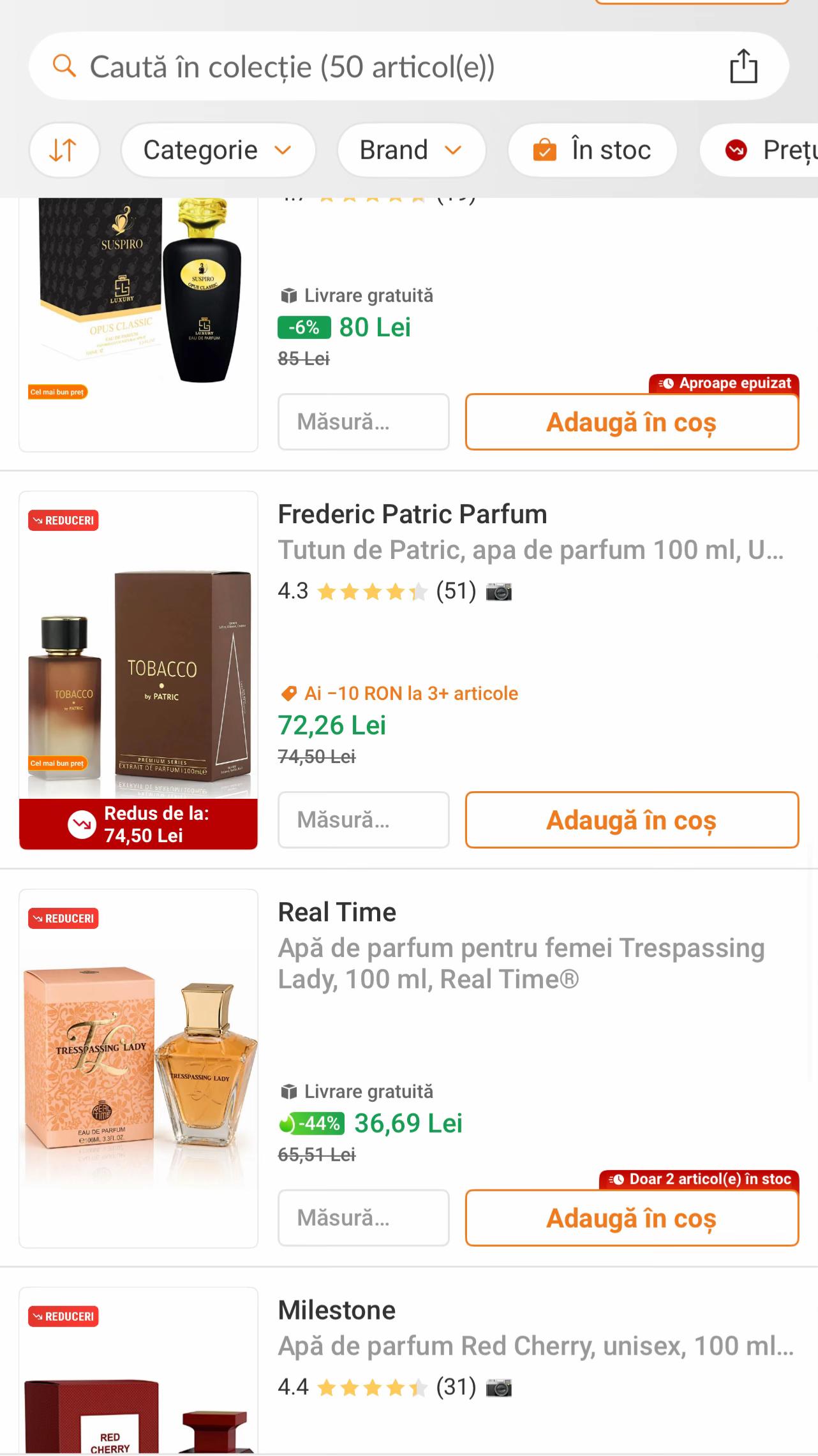
Task: Add Real Time Trespassing Lady to cart
Action: [632, 1218]
